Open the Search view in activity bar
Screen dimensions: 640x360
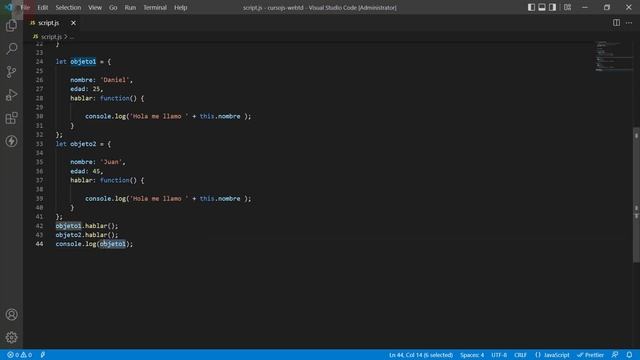click(11, 49)
